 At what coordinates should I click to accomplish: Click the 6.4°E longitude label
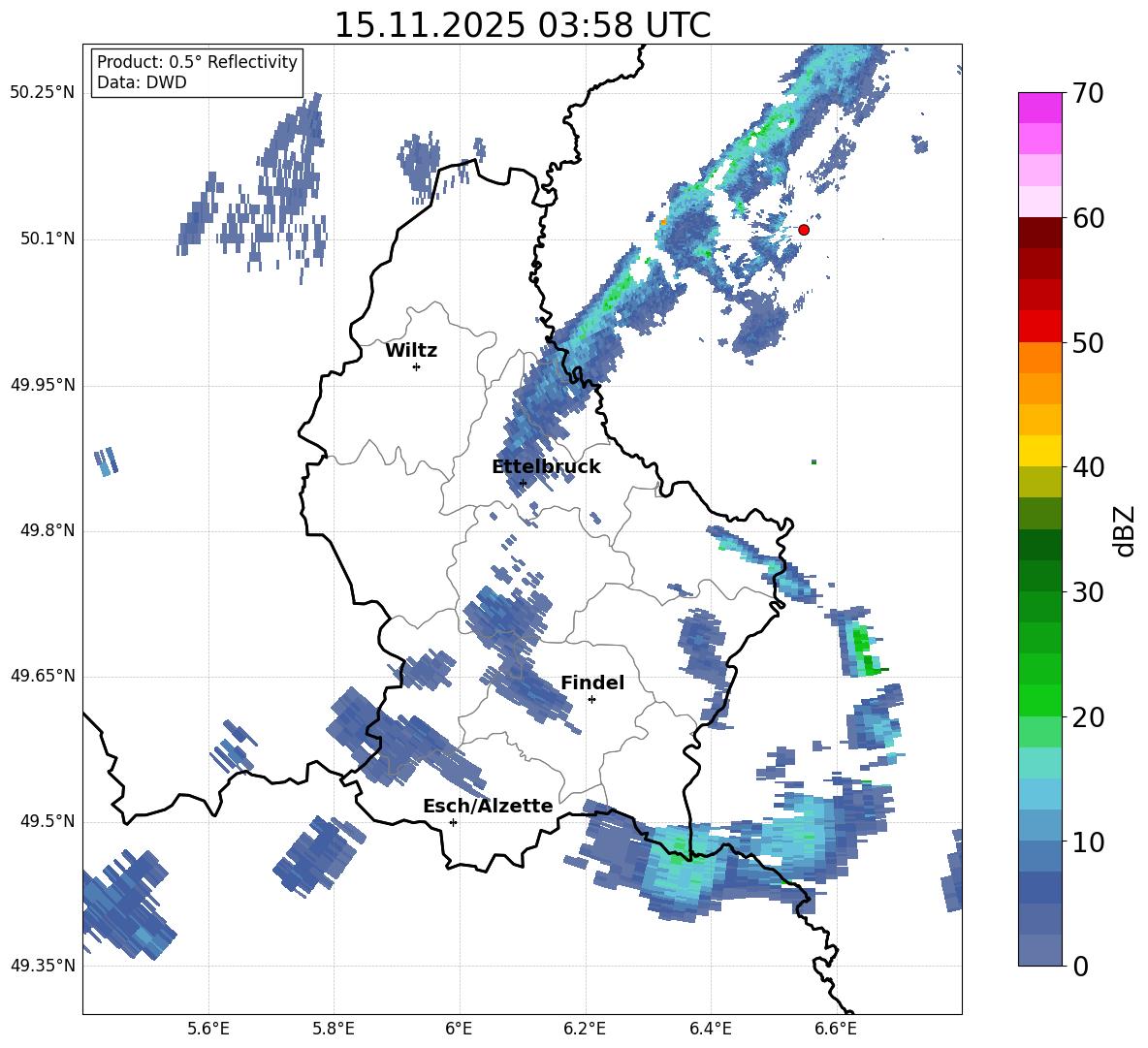[711, 1029]
